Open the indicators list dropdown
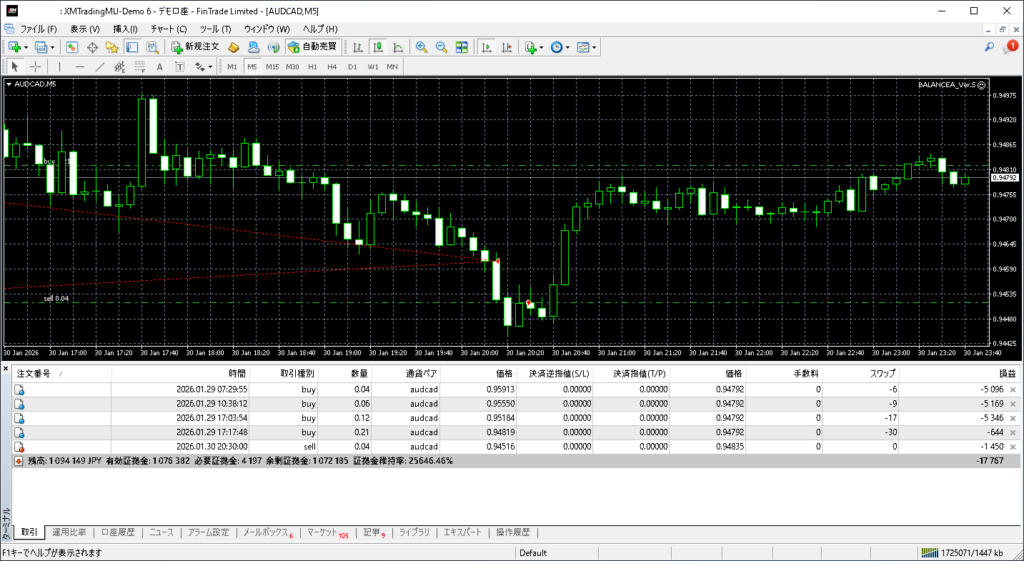 [x=534, y=47]
